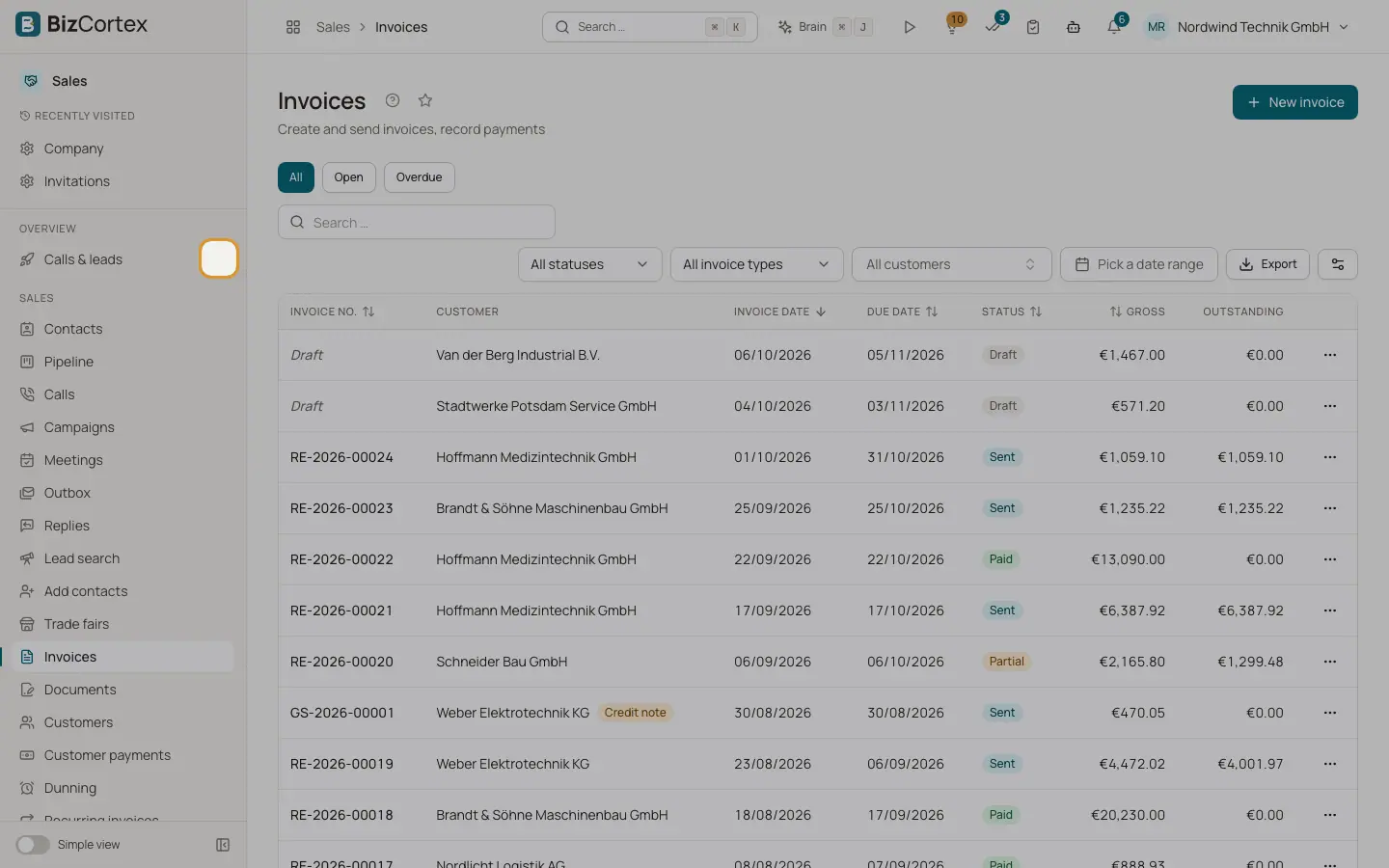Image resolution: width=1389 pixels, height=868 pixels.
Task: Sort by the Status column header
Action: coord(1012,312)
